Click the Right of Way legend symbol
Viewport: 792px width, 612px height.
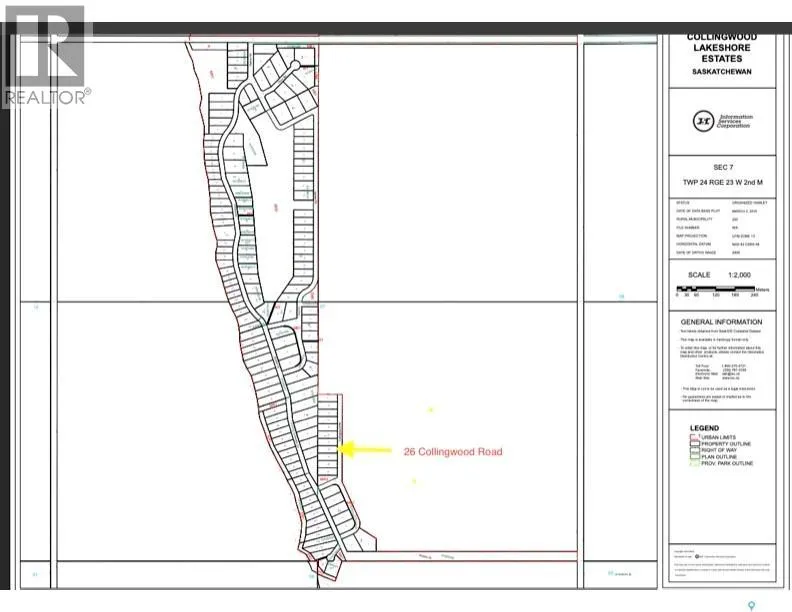pos(695,450)
